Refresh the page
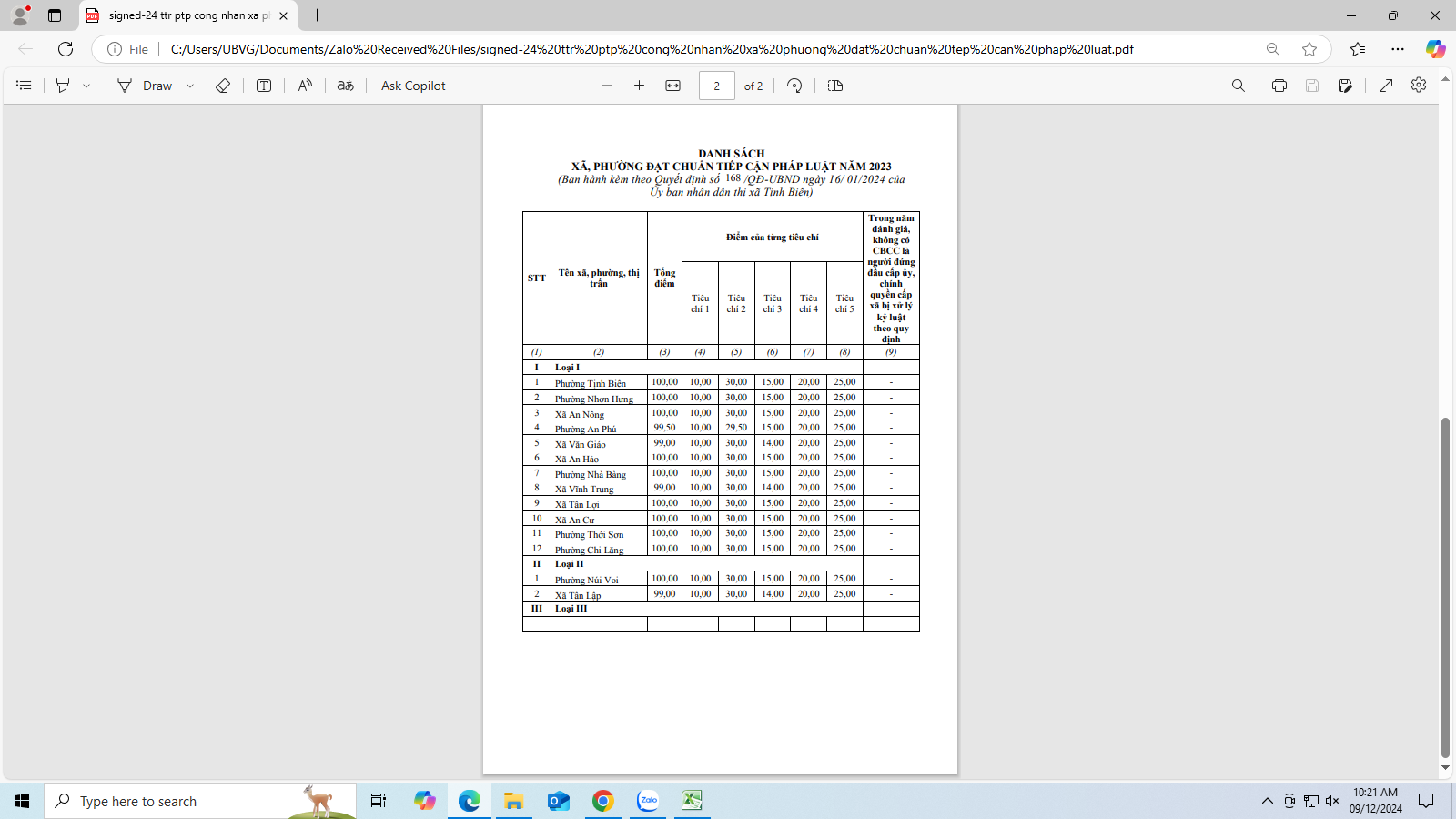The image size is (1456, 819). pyautogui.click(x=66, y=49)
